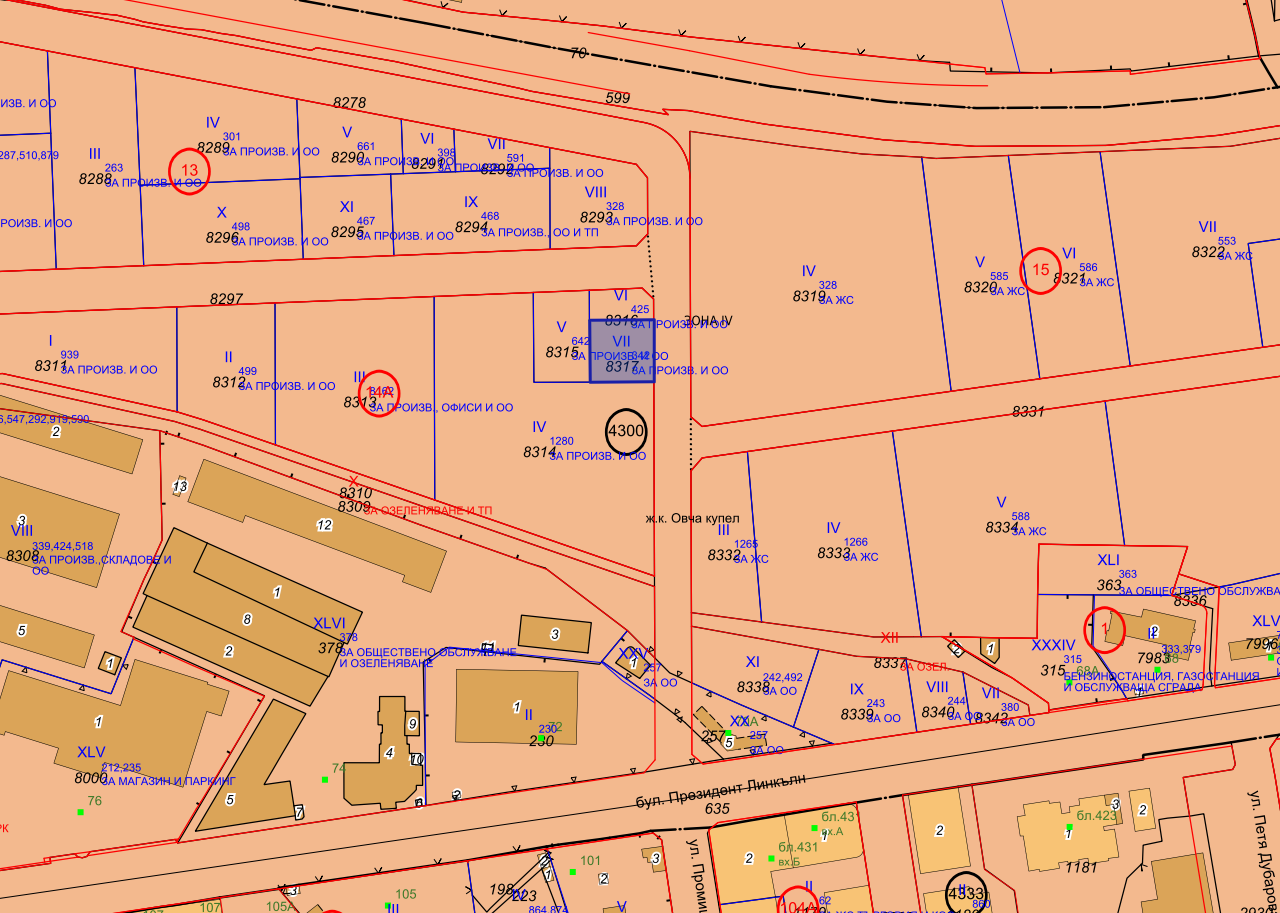Click parcel number 8319
This screenshot has width=1280, height=913.
pyautogui.click(x=809, y=296)
